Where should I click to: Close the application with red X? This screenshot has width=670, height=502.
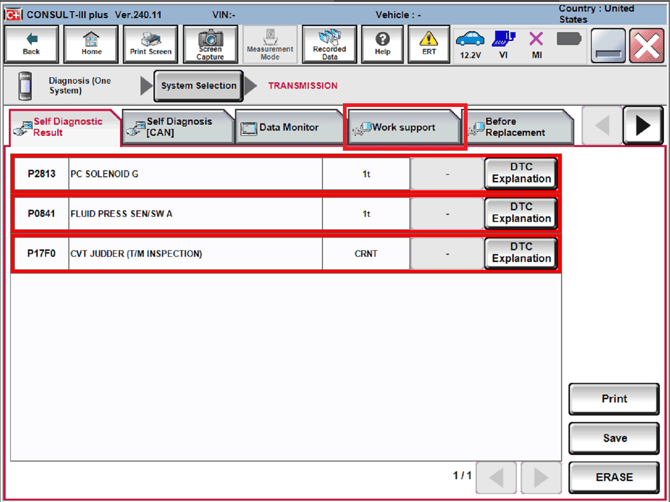pos(646,46)
